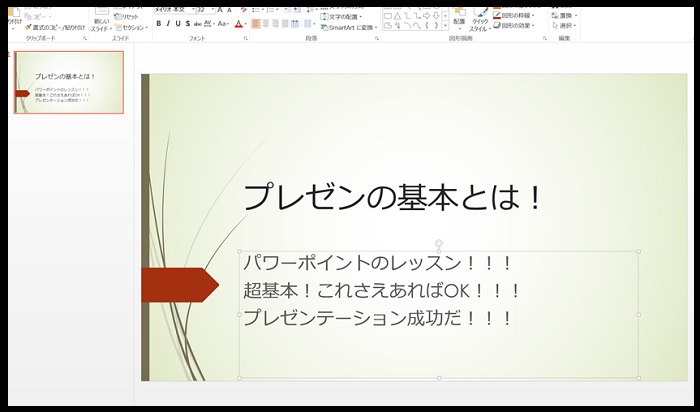Select the right arrow shape in the gallery
The width and height of the screenshot is (700, 412).
click(x=427, y=16)
